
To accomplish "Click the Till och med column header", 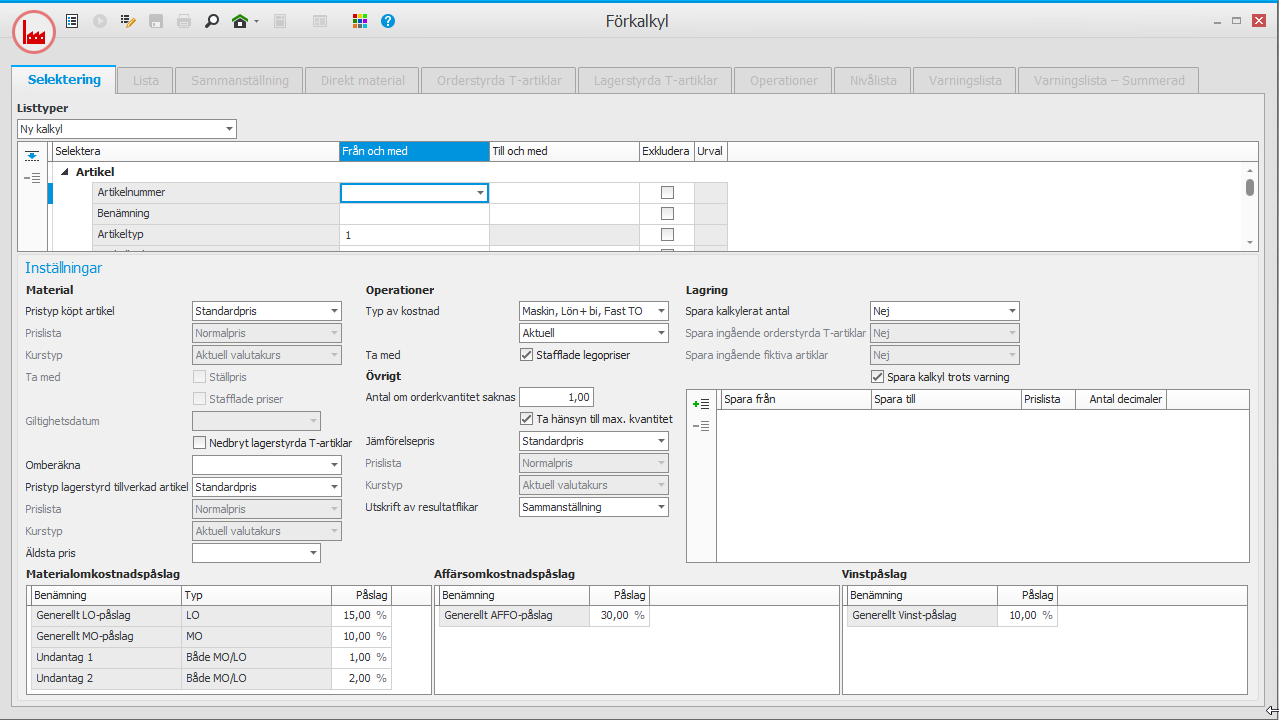I will (564, 151).
